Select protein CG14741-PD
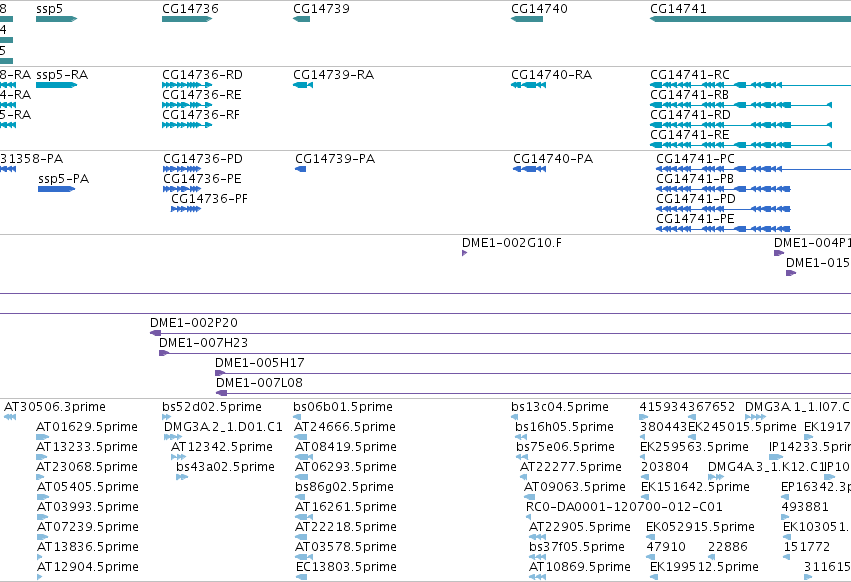 coord(696,199)
